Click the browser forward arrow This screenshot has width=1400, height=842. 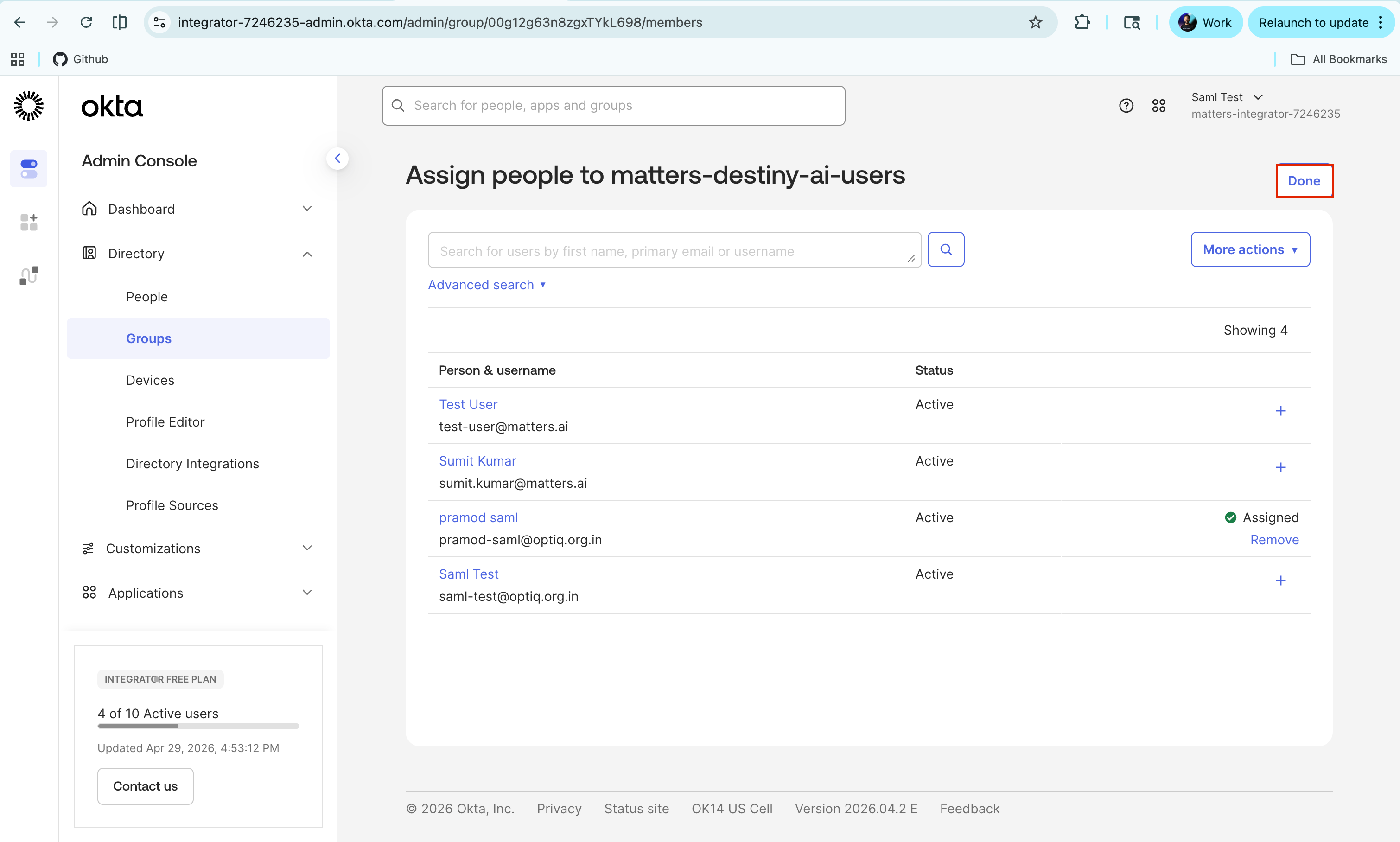(x=53, y=22)
